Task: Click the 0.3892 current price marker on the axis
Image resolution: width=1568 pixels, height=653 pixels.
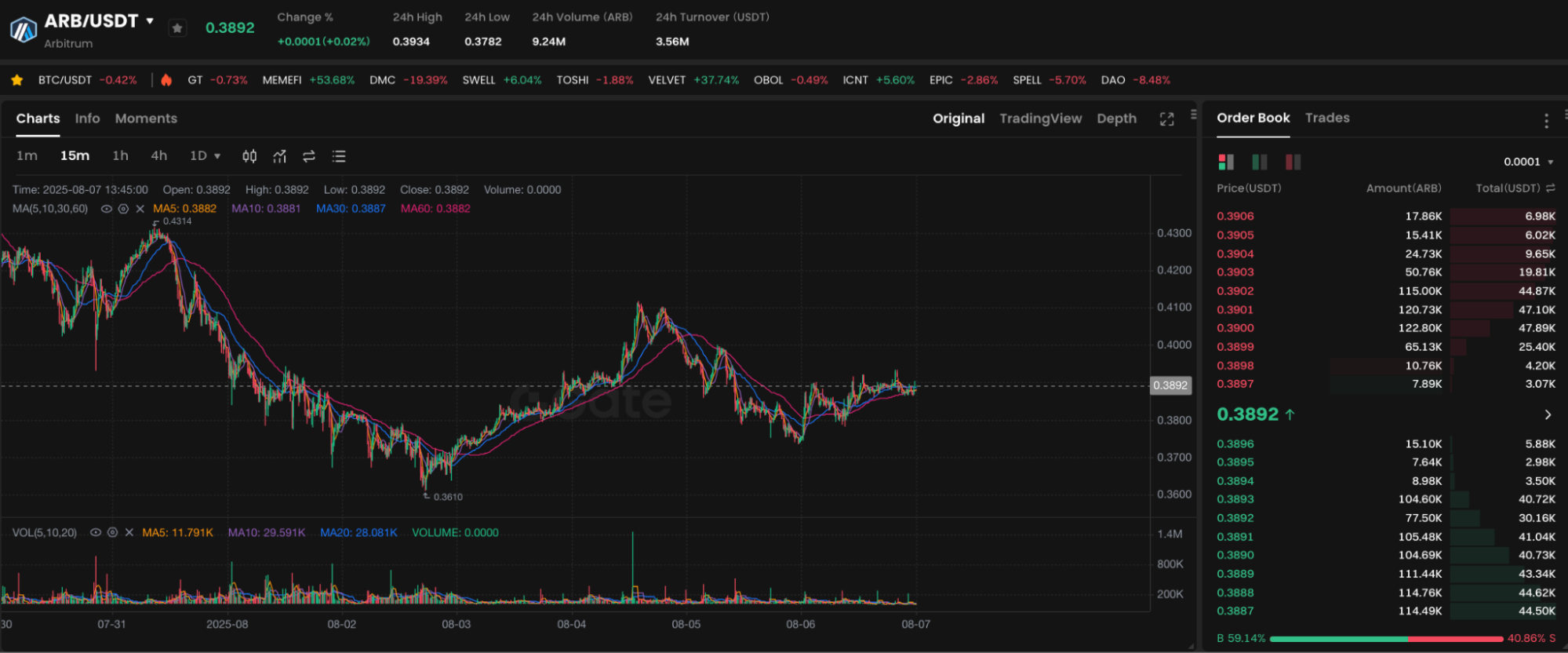Action: pos(1170,385)
